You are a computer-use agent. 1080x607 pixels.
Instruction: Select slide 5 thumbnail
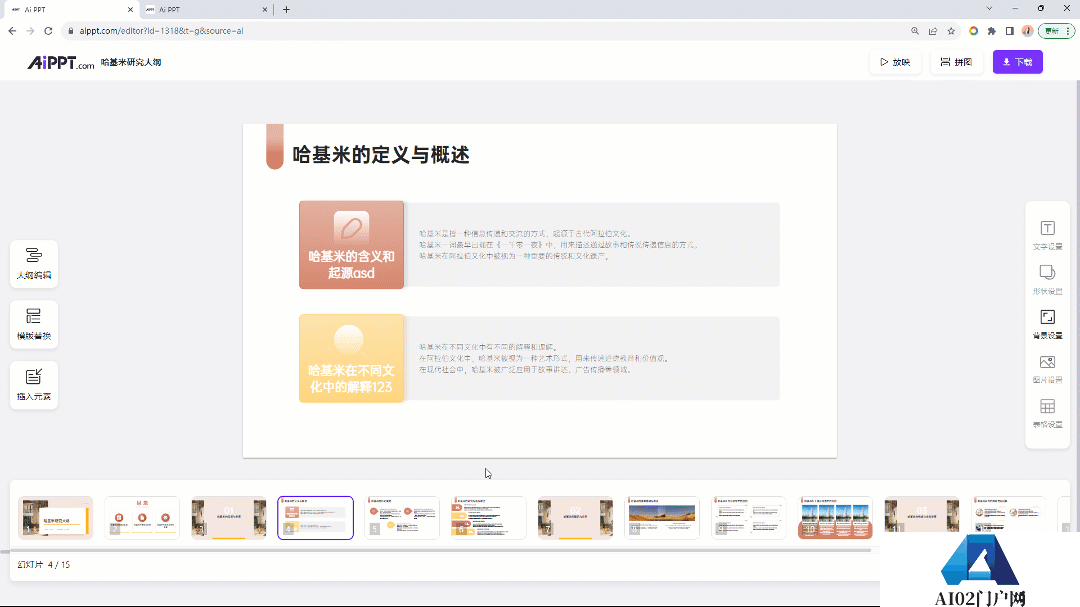point(402,517)
